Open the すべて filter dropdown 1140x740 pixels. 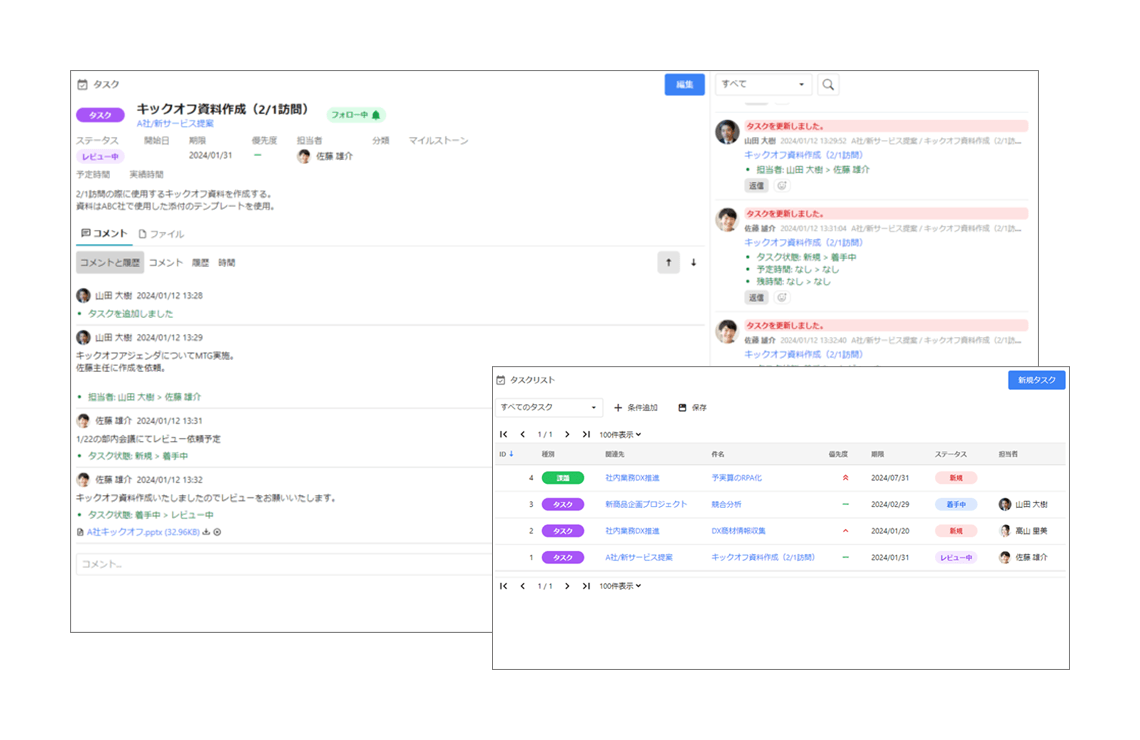coord(763,85)
